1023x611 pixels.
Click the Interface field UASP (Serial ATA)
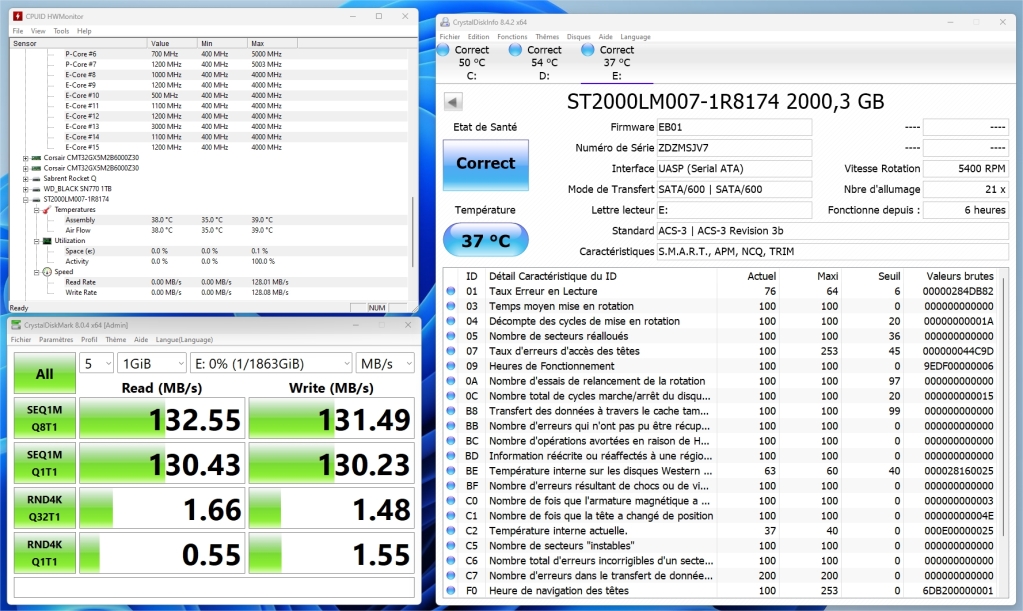click(x=734, y=168)
